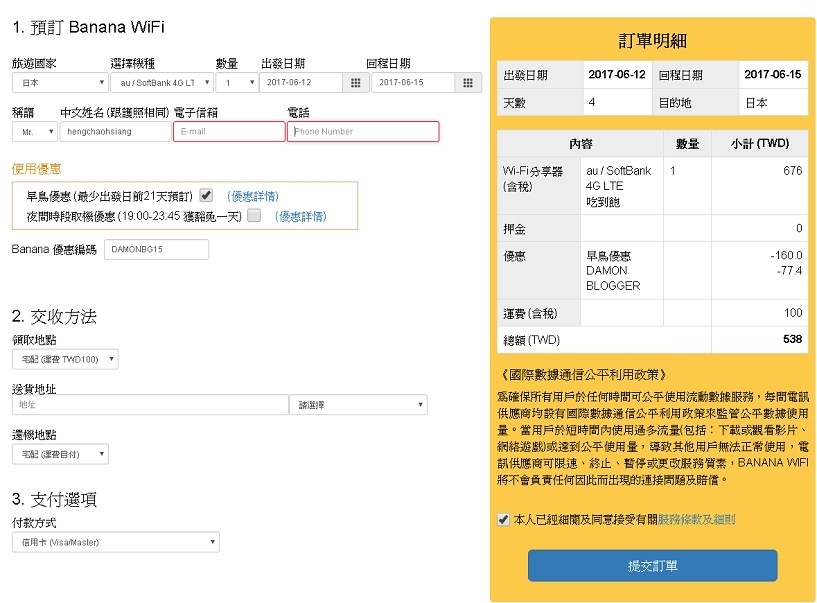
Task: Select the 押金 deposit row label
Action: pos(514,229)
